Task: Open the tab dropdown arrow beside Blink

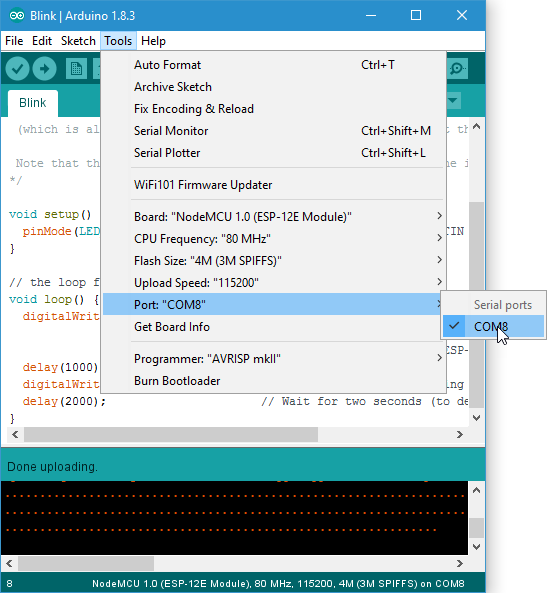Action: [x=453, y=101]
